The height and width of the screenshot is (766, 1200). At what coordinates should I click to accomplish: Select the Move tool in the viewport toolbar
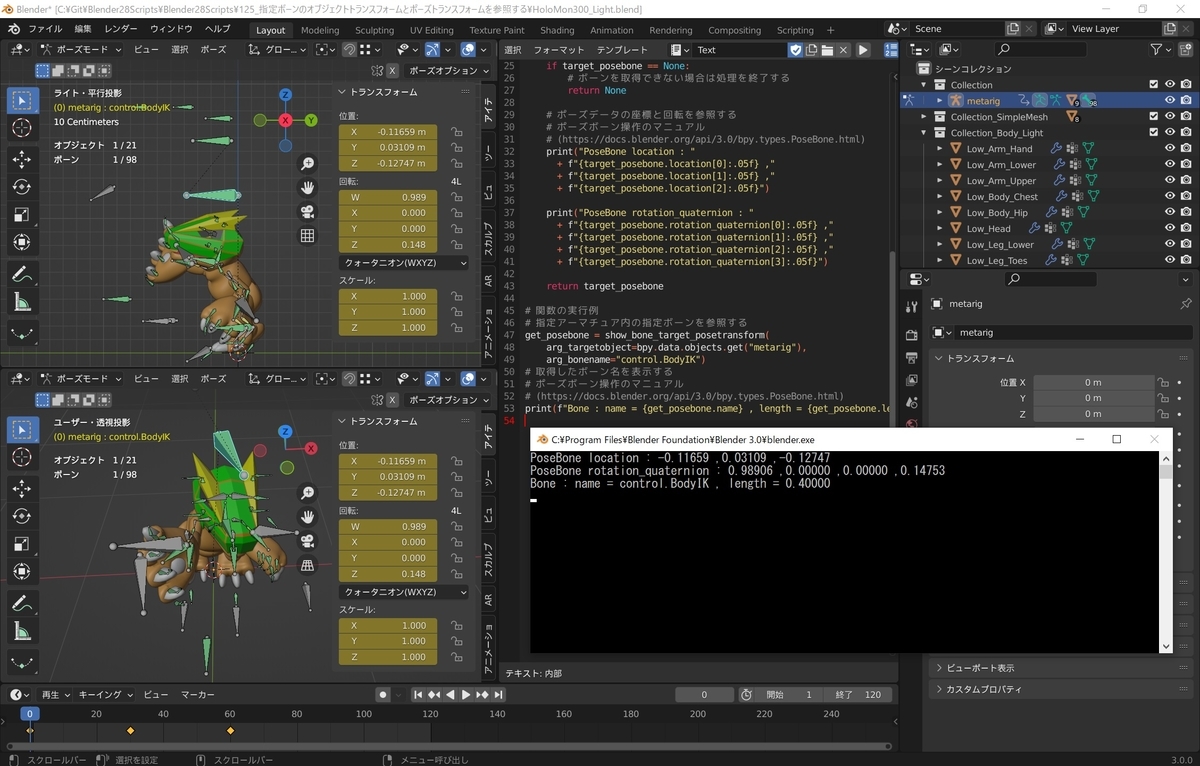pos(22,156)
